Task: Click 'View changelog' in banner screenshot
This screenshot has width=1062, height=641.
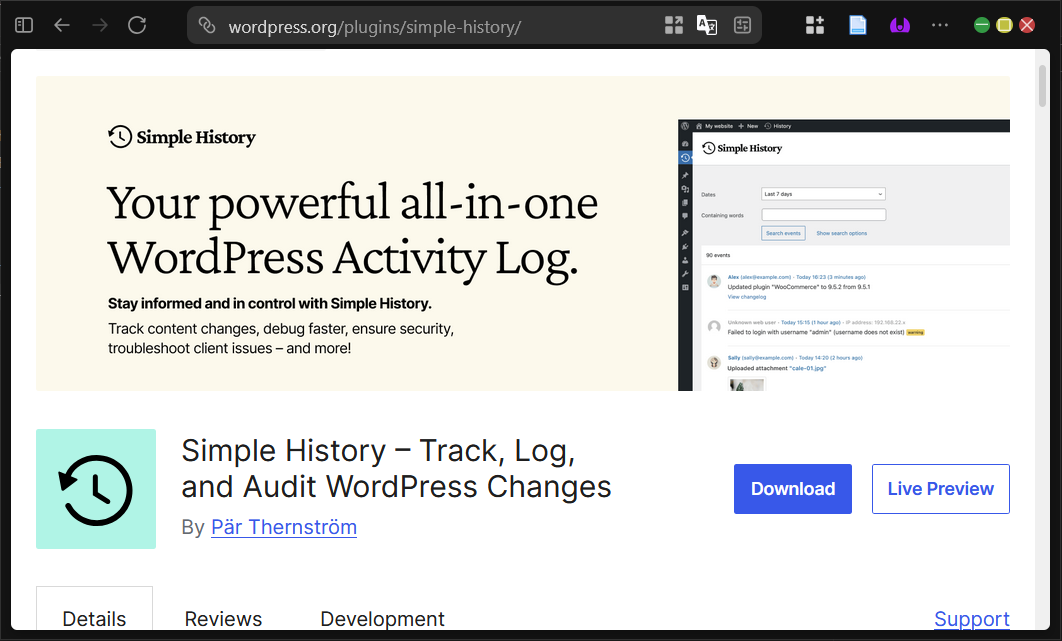Action: point(747,297)
